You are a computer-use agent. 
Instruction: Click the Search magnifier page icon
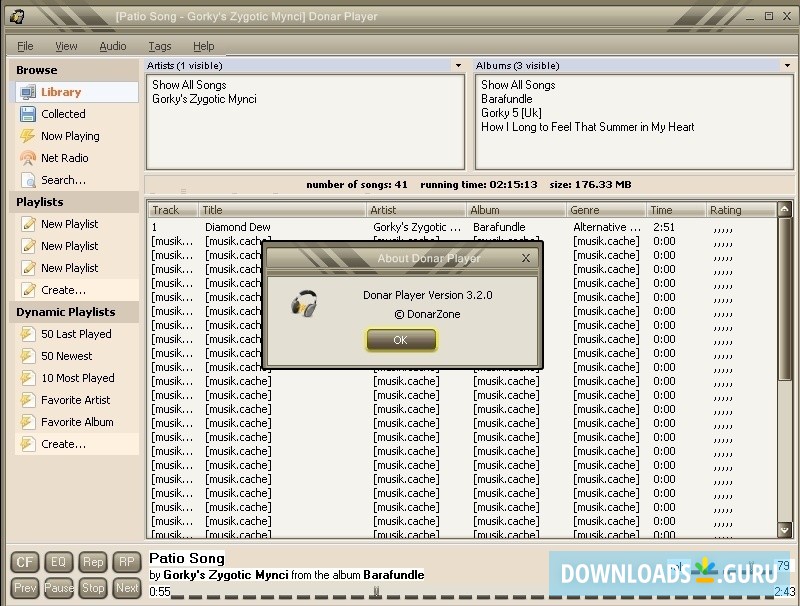[x=28, y=180]
